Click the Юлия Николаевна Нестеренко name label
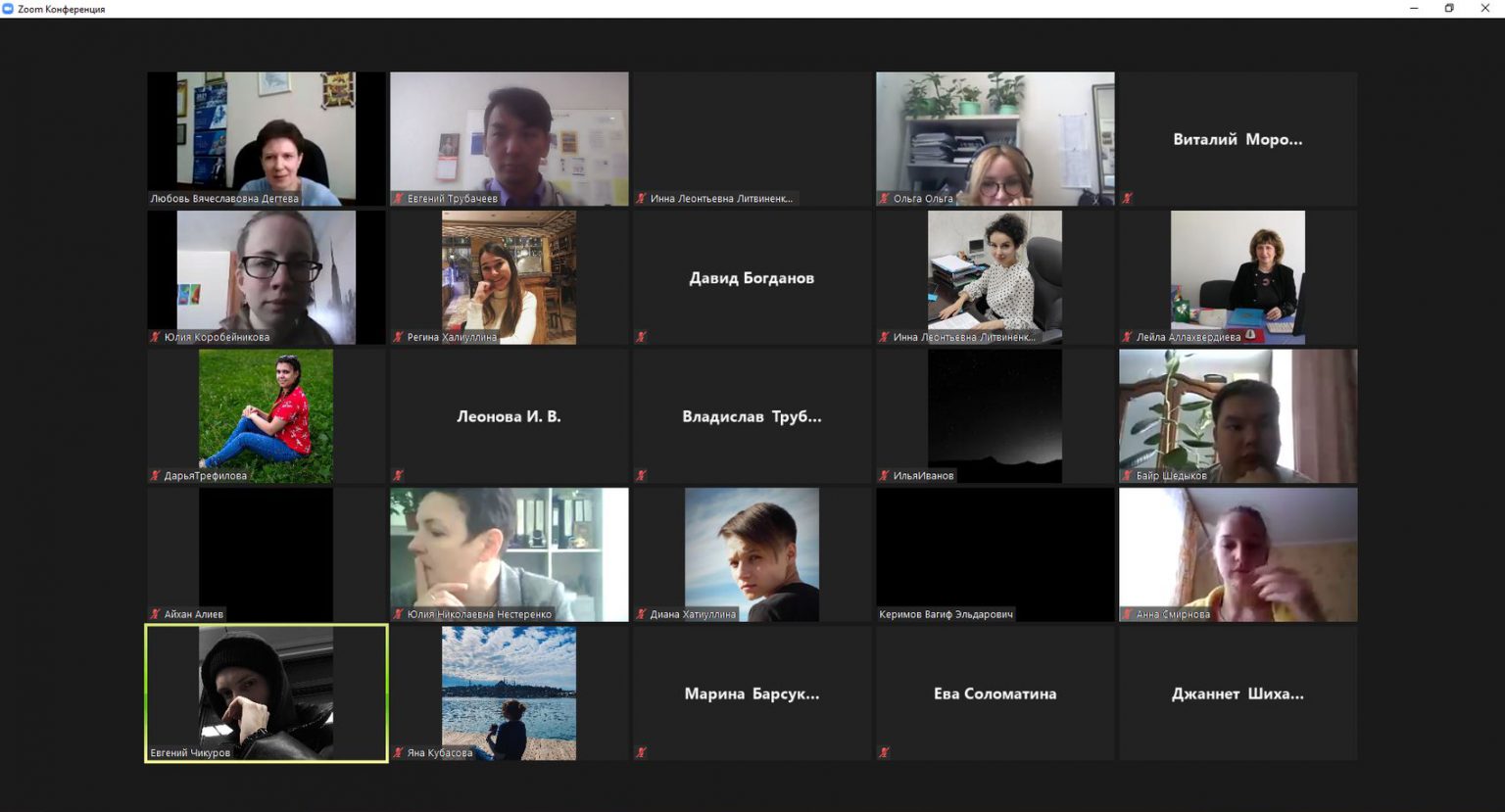1505x812 pixels. 479,614
